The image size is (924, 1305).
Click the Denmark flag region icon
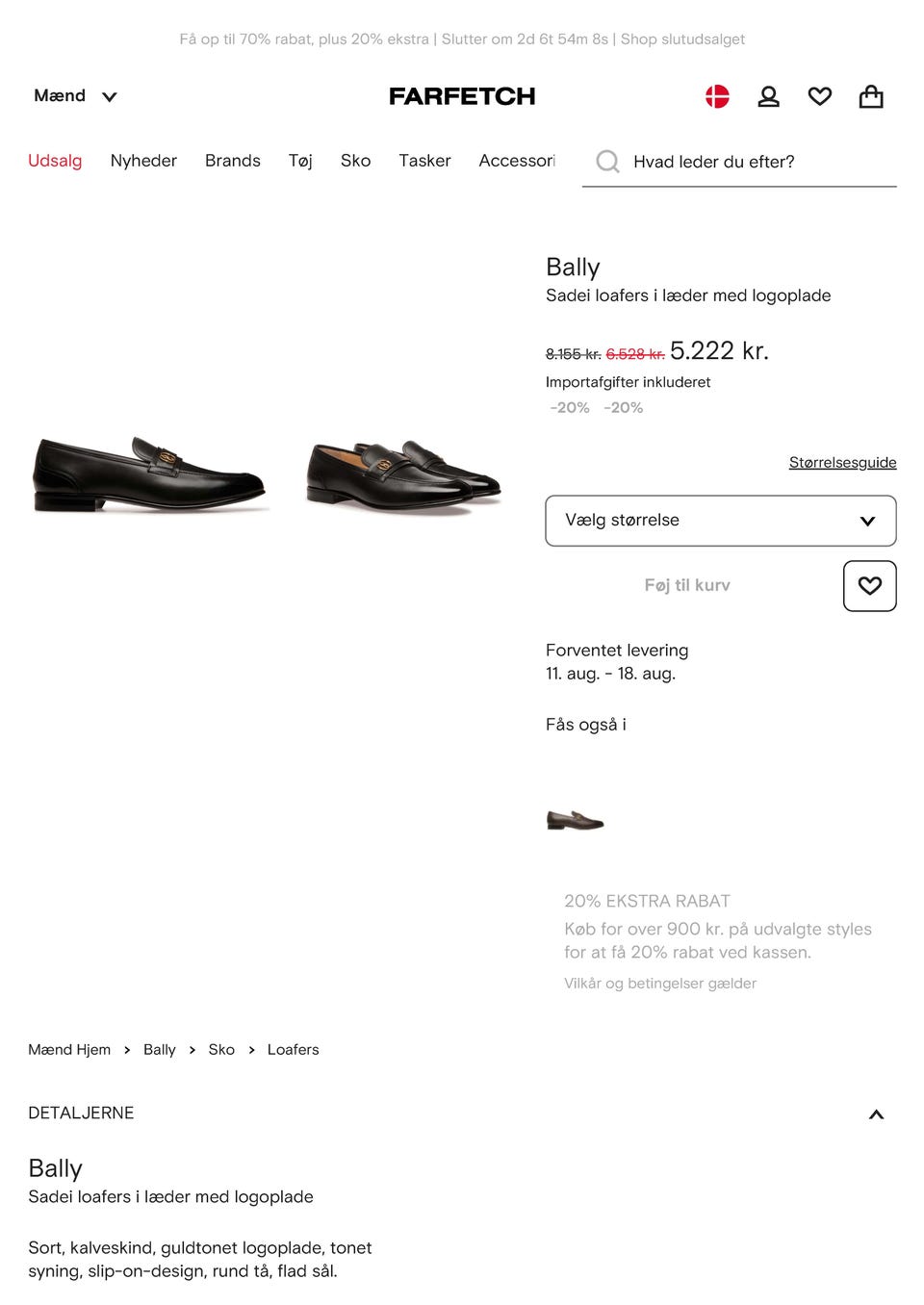point(717,96)
